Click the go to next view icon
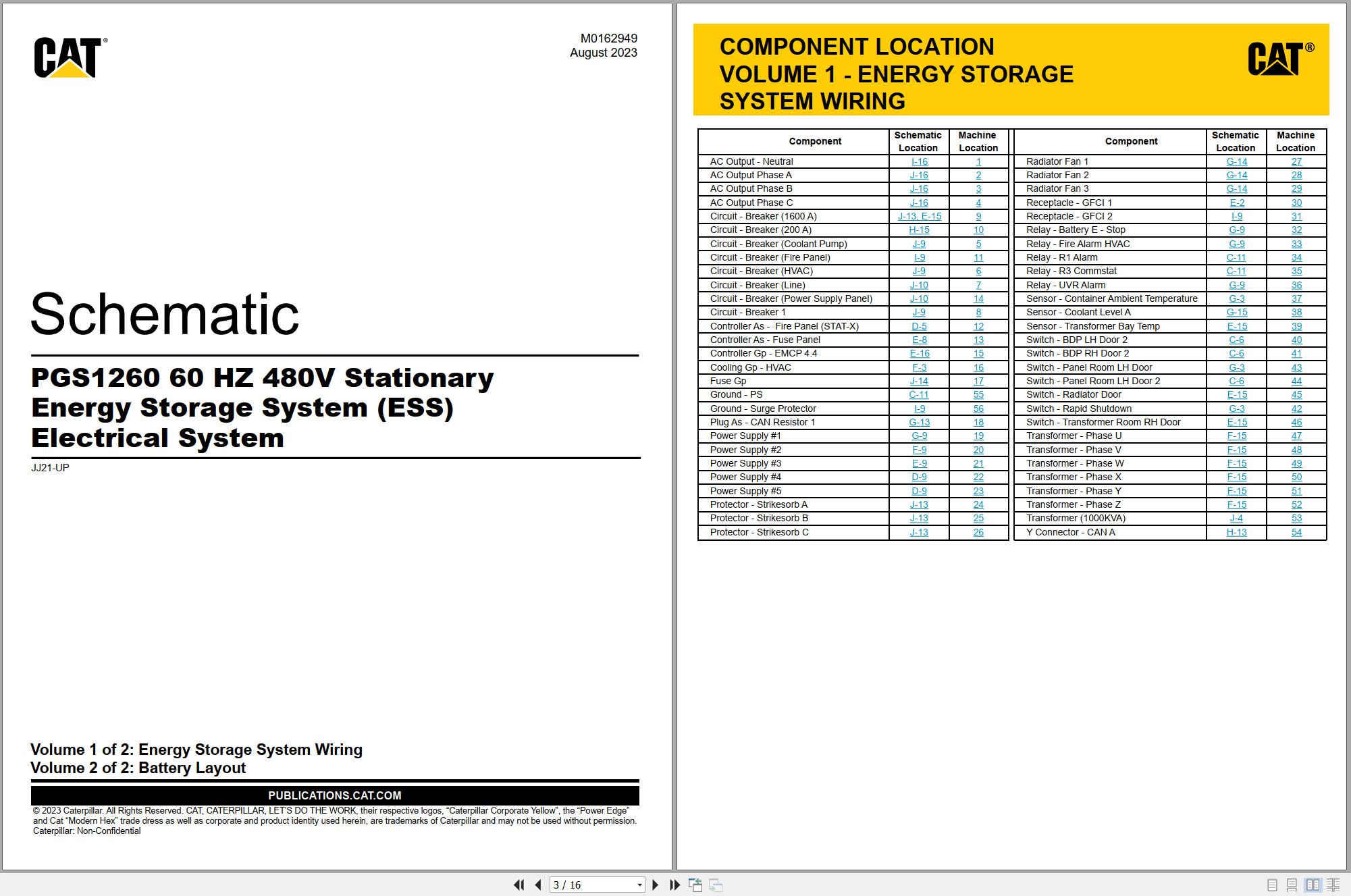The width and height of the screenshot is (1351, 896). pyautogui.click(x=716, y=885)
